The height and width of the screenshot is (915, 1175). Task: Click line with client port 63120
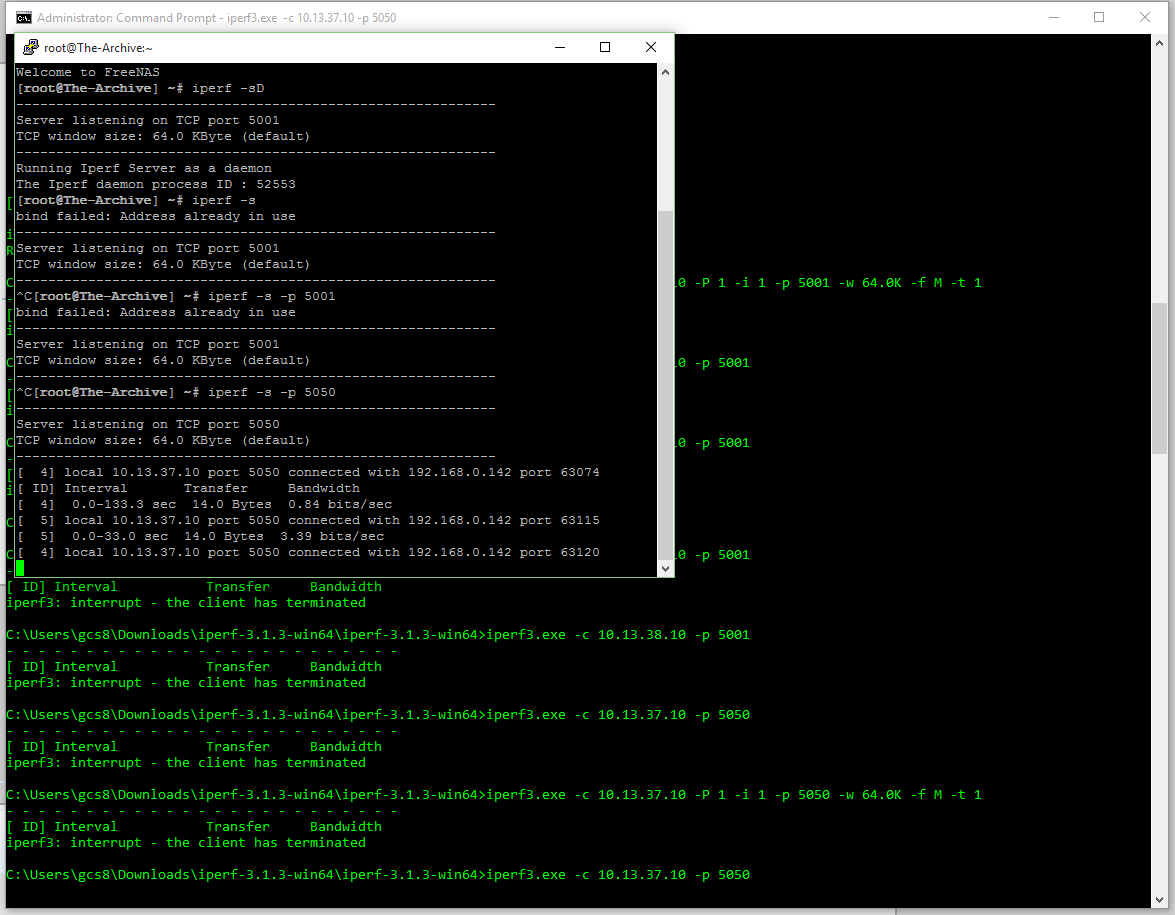click(x=307, y=552)
